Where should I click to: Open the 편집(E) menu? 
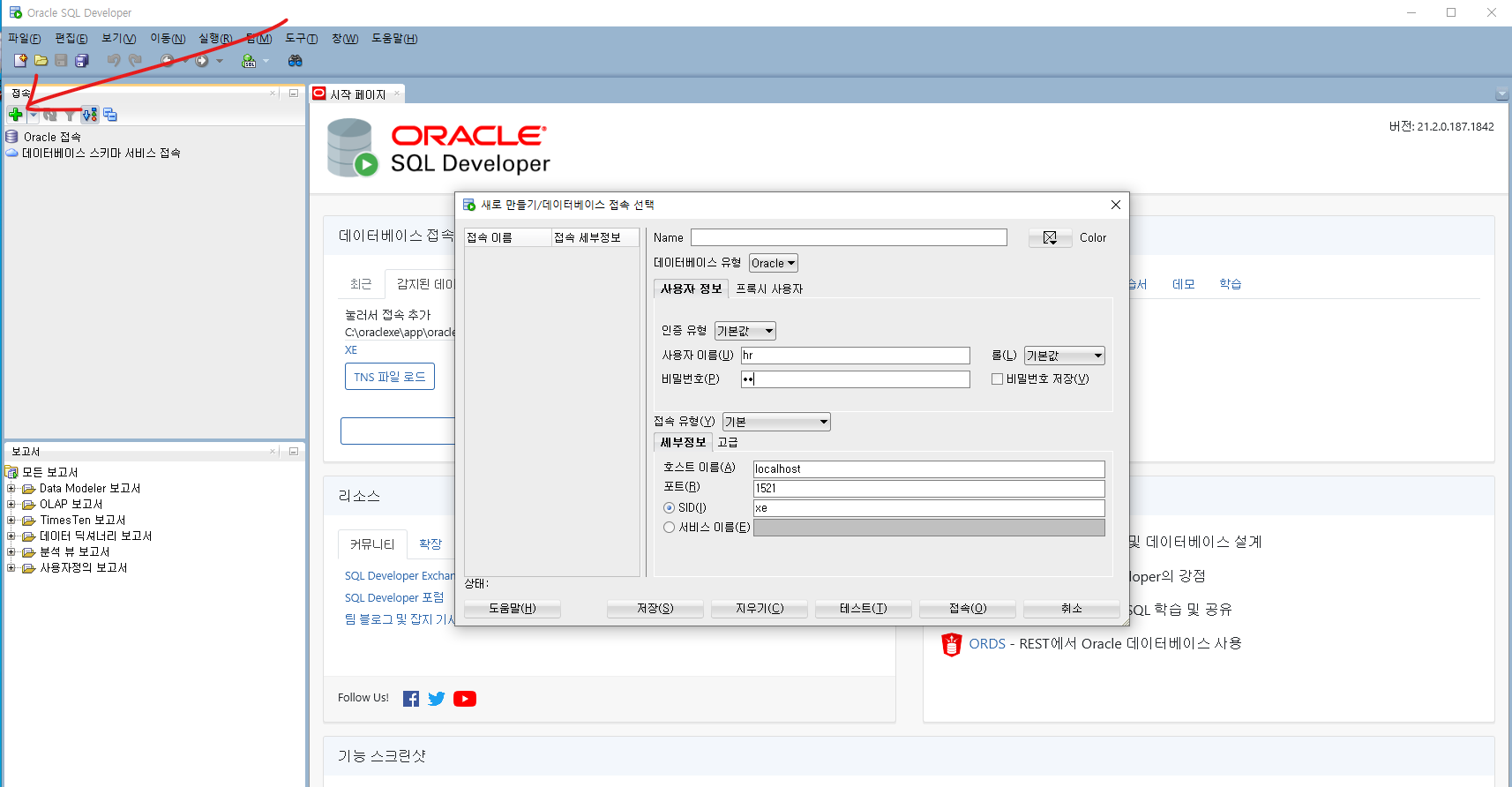(71, 39)
